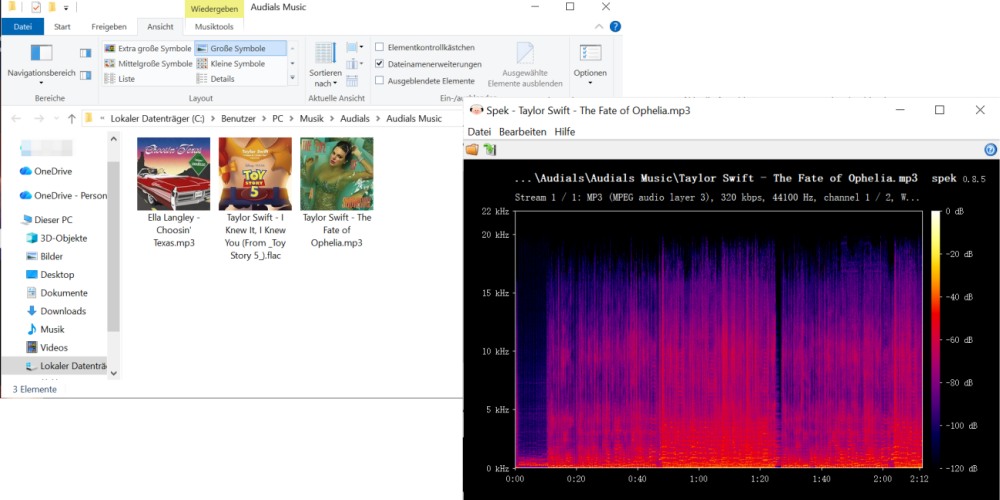Choose Mittelgroße Symbole layout
This screenshot has width=1000, height=500.
[x=148, y=64]
